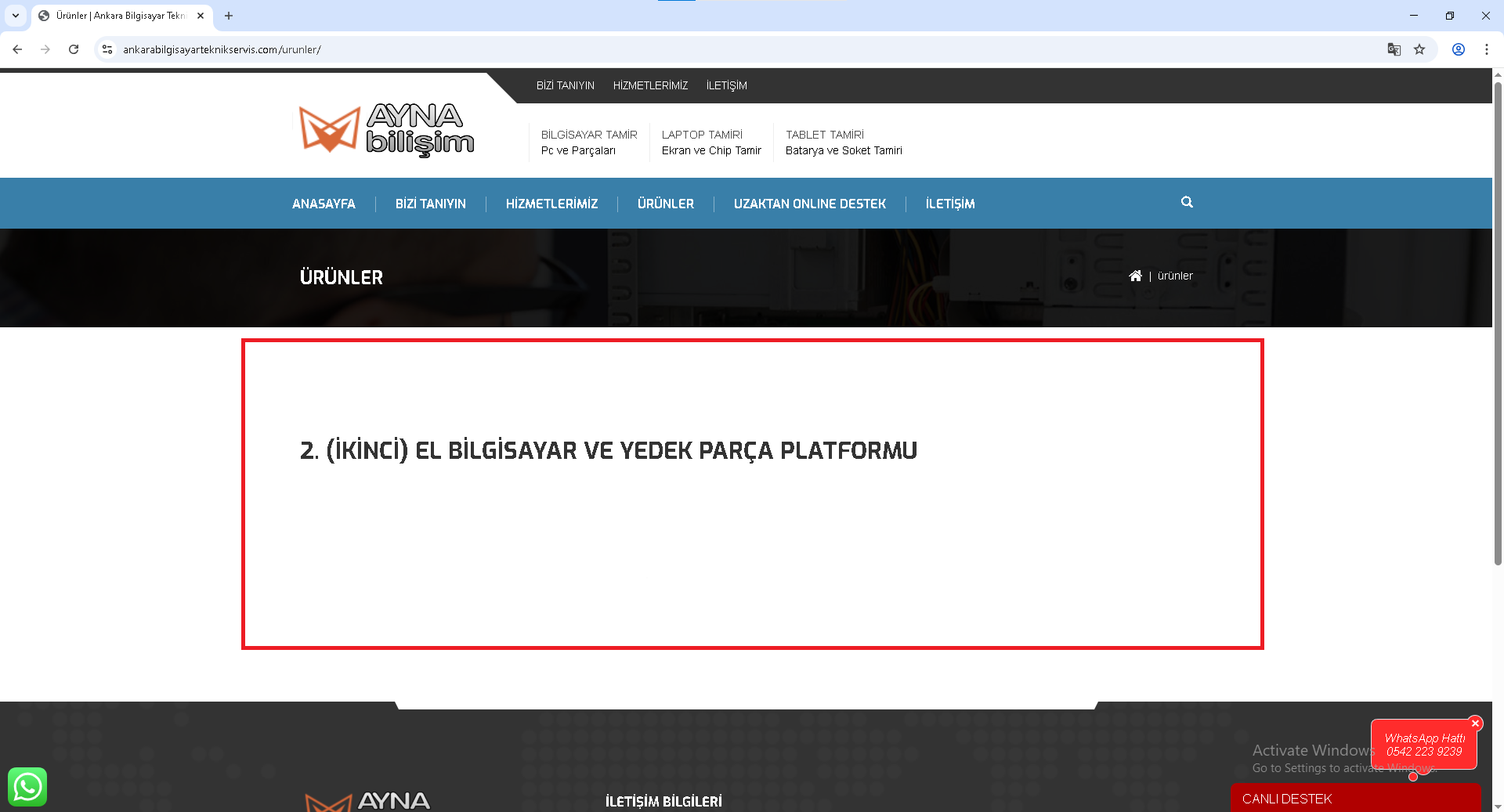Click the home icon in breadcrumb
1504x812 pixels.
(1135, 276)
